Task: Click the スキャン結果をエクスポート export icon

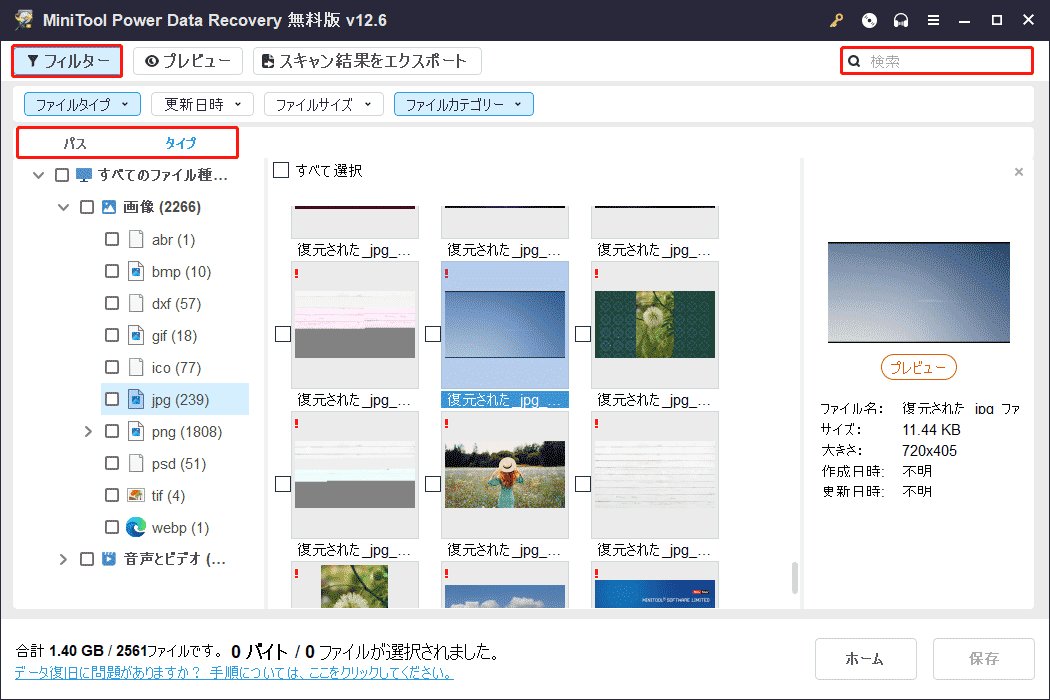Action: (265, 61)
